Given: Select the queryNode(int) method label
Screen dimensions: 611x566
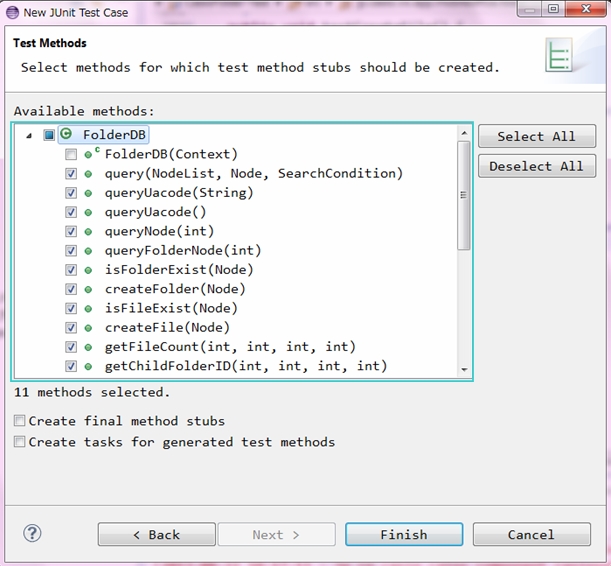Looking at the screenshot, I should click(159, 231).
